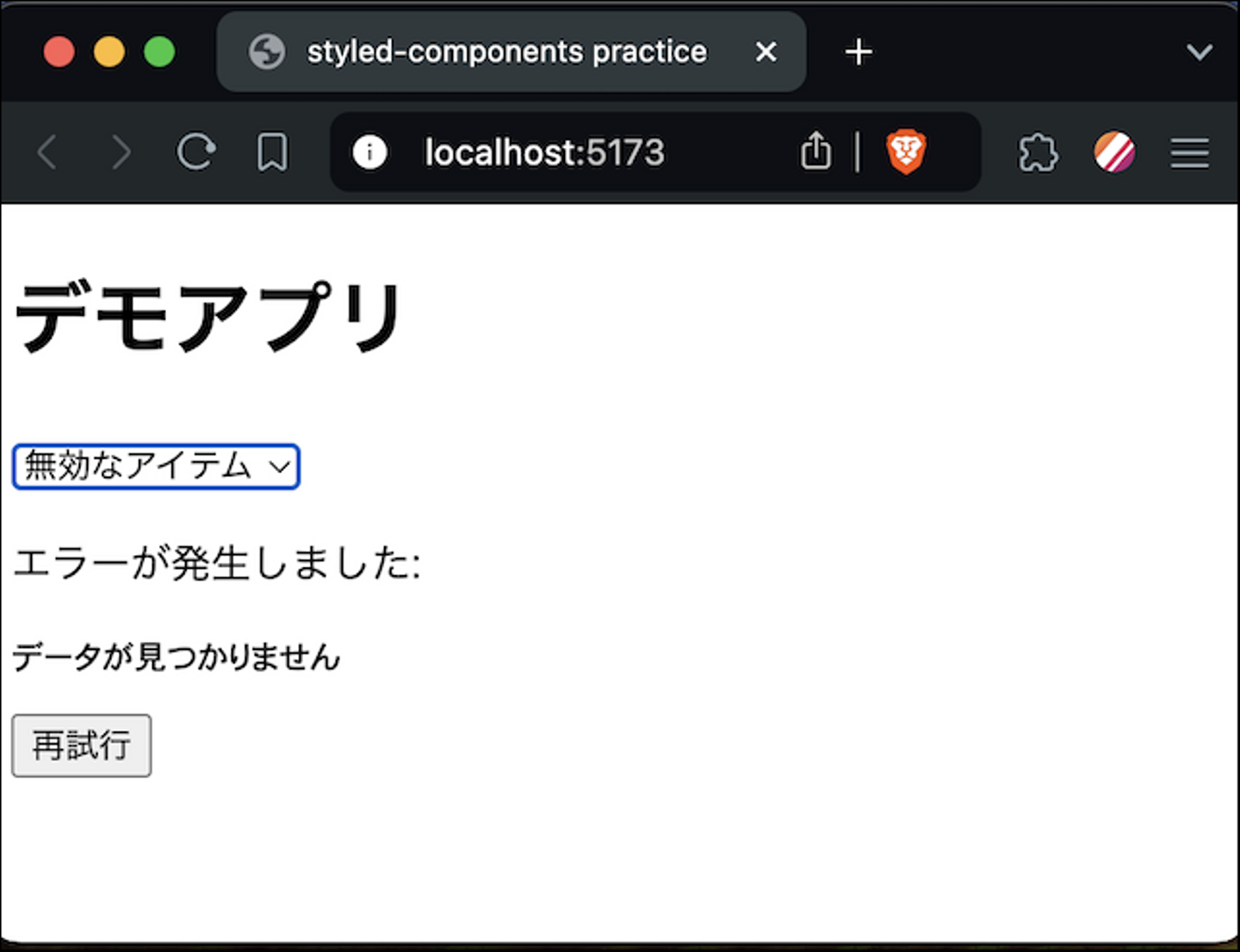Click the エラーが発生しました: message
Screen dimensions: 1240x952
217,564
